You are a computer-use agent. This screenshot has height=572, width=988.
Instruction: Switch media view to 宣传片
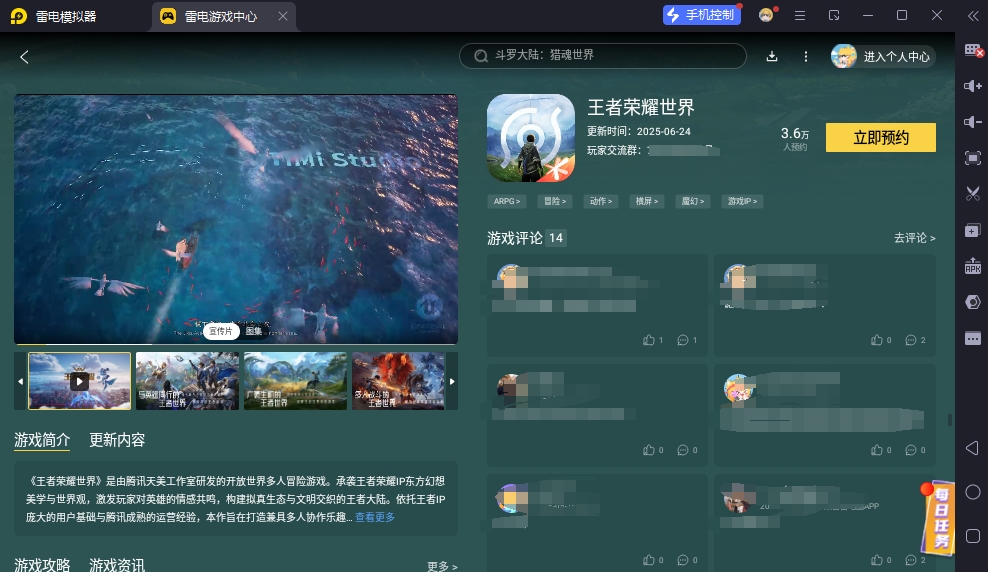221,331
